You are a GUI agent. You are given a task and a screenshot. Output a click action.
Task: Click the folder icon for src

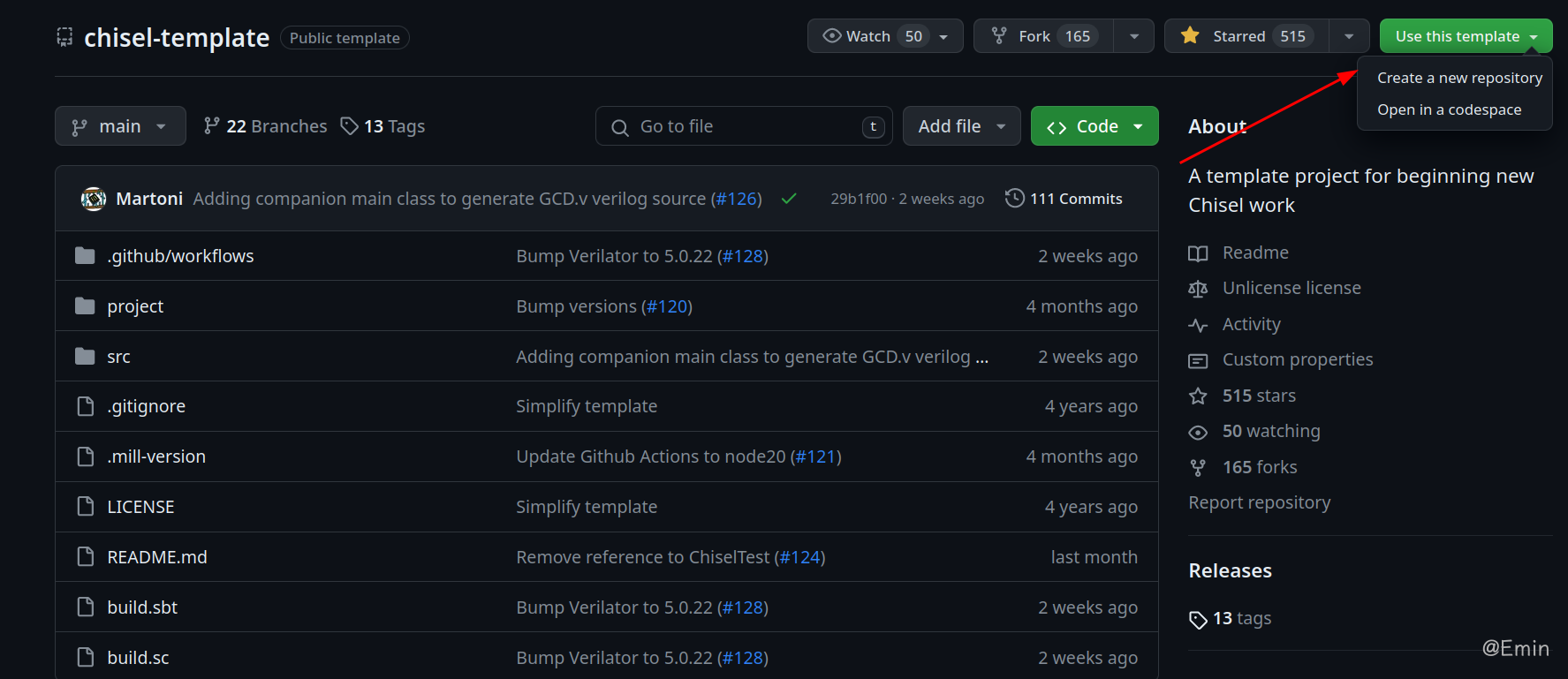coord(85,357)
